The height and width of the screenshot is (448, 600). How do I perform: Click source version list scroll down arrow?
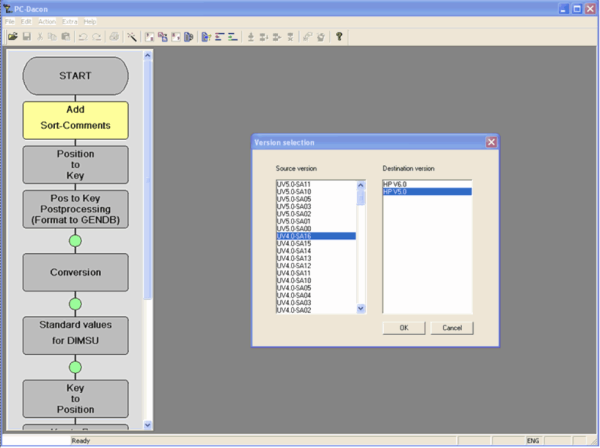360,309
